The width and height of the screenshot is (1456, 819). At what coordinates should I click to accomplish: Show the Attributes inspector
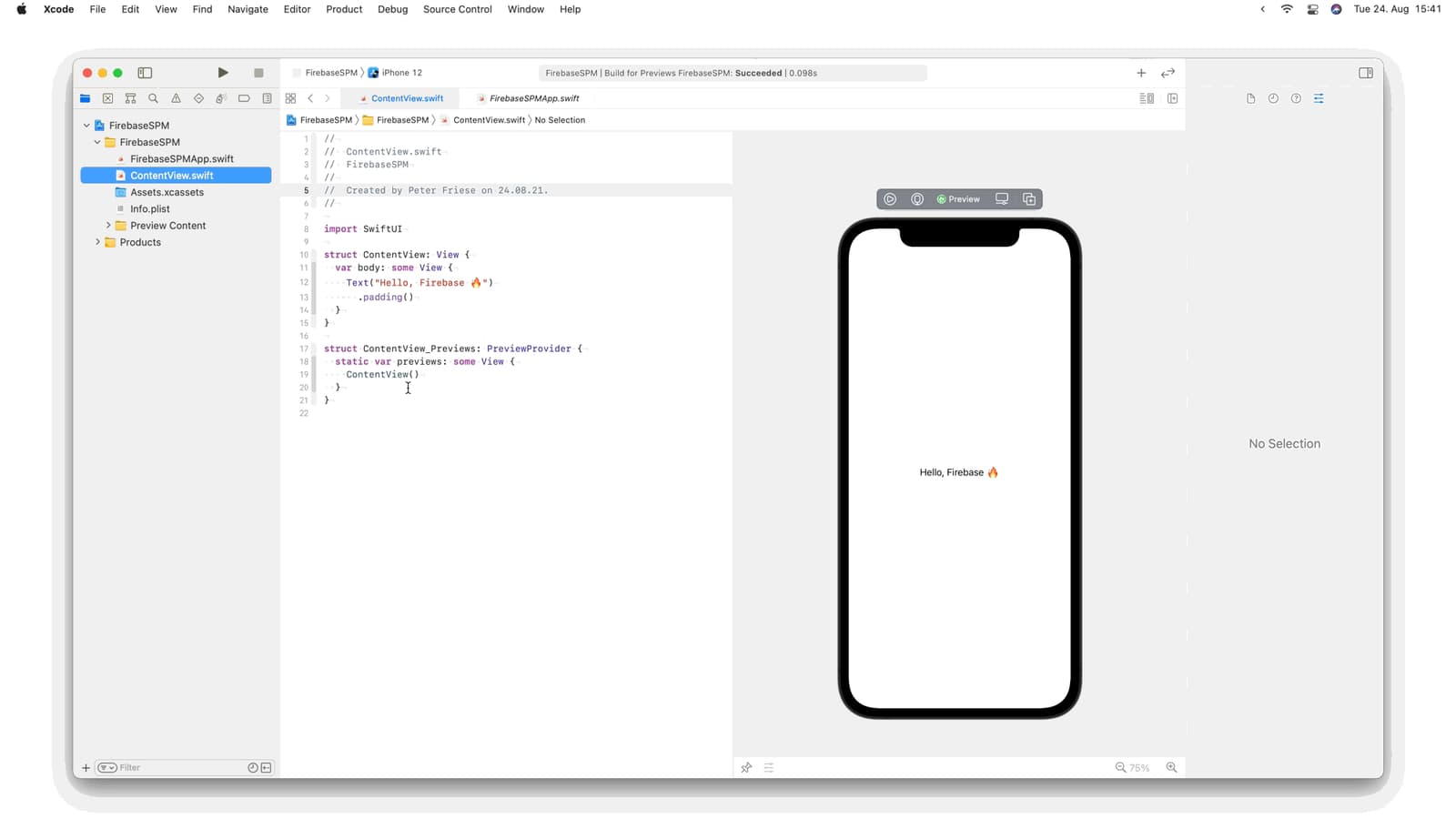pos(1319,98)
